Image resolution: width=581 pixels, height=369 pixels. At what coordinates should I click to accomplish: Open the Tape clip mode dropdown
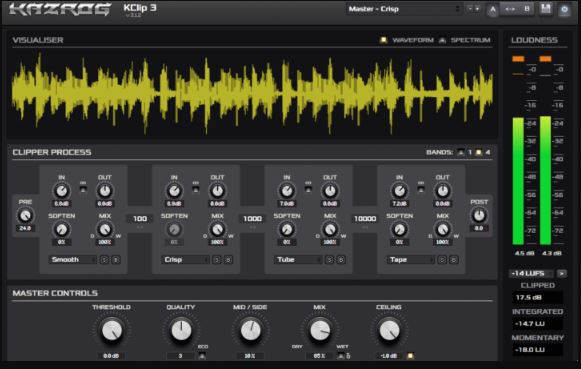[x=410, y=260]
